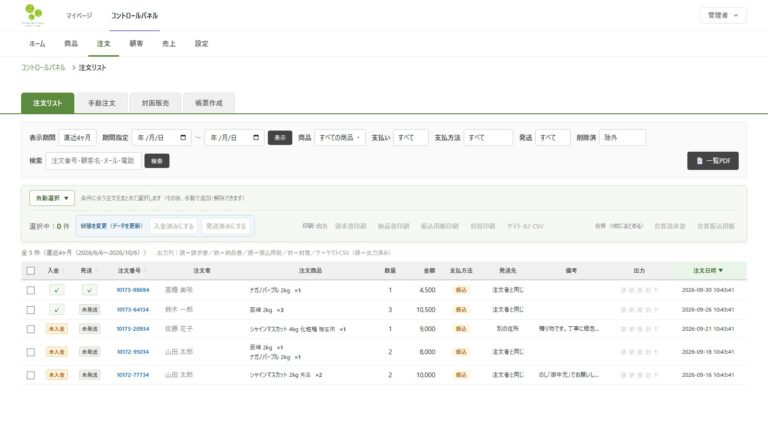
Task: Open the 表示期間 直近4ヶ月 dropdown
Action: (77, 138)
